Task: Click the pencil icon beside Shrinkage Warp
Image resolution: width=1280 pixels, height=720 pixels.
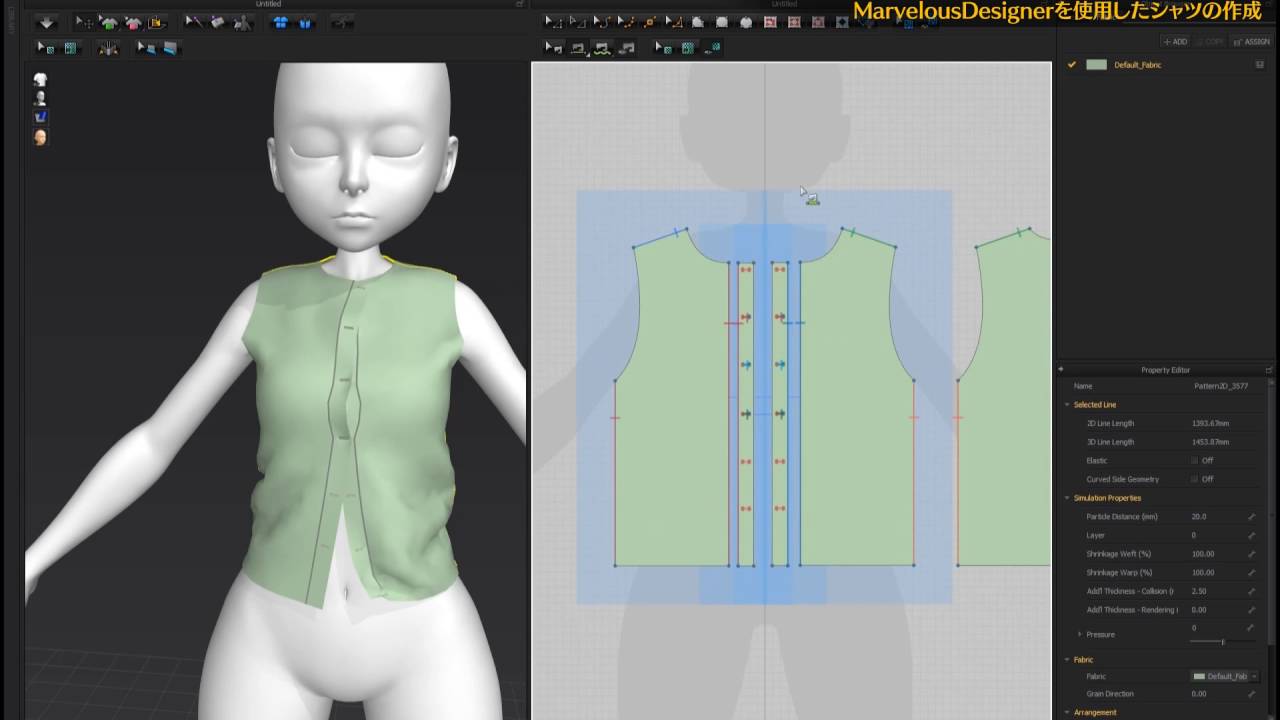Action: tap(1251, 572)
